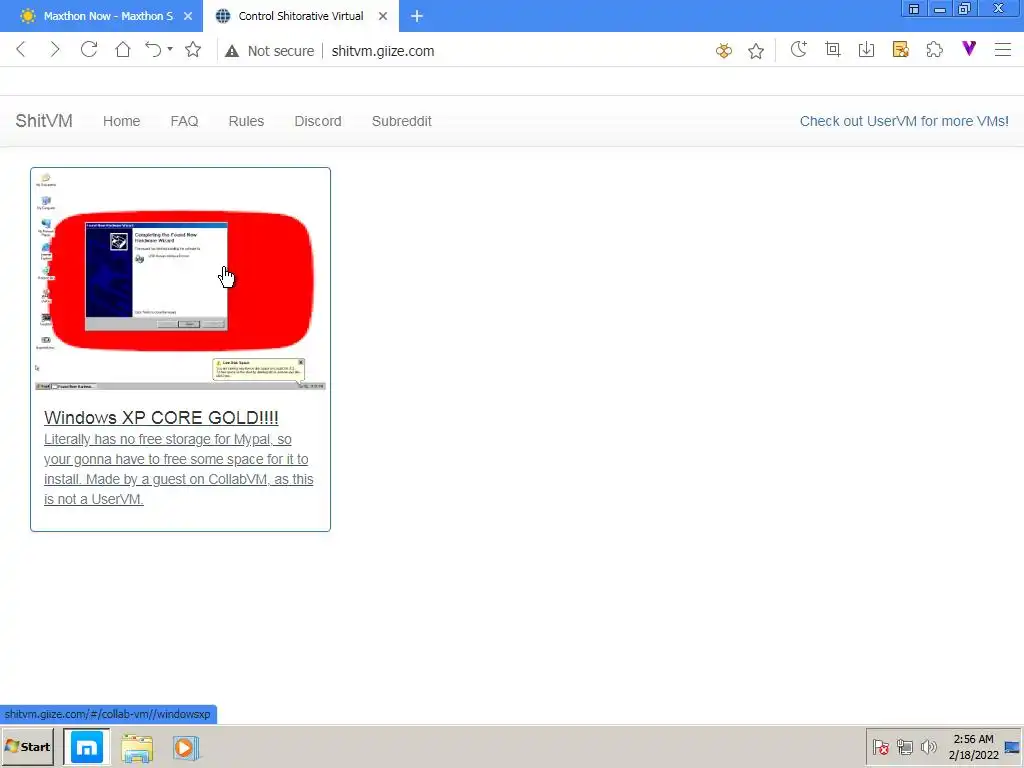Open the Windows Start button

tap(27, 746)
